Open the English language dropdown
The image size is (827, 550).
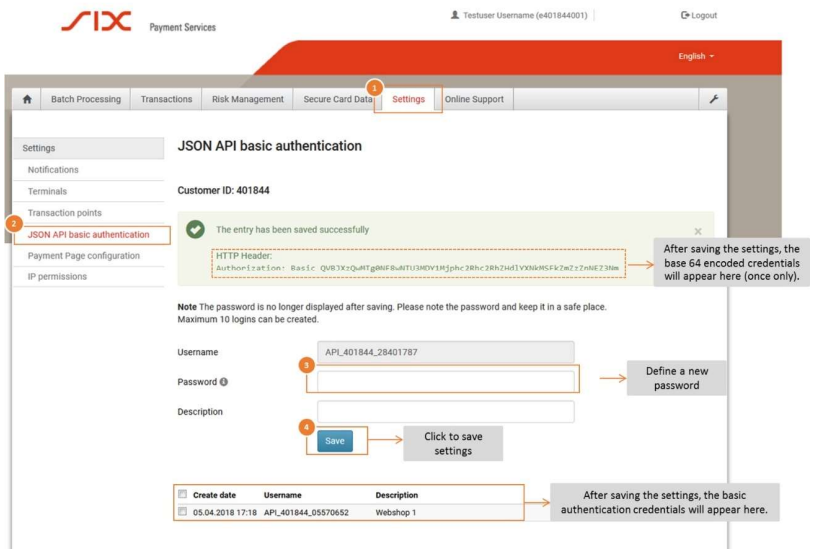point(696,57)
